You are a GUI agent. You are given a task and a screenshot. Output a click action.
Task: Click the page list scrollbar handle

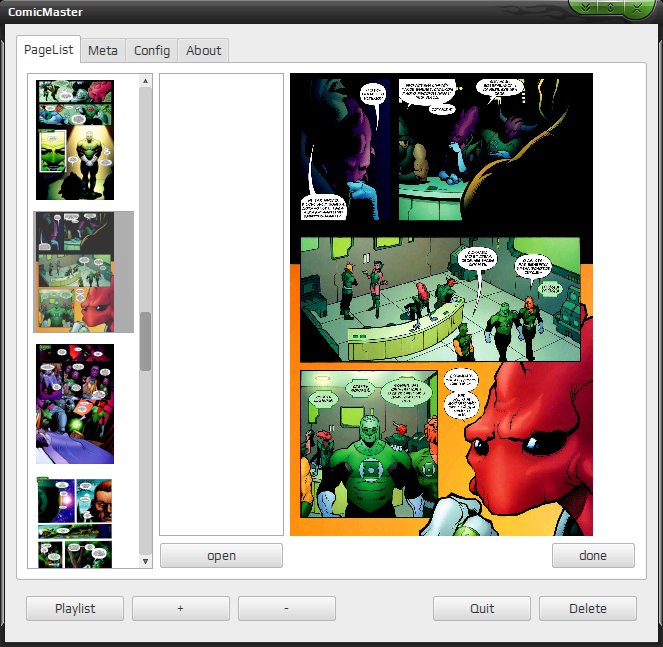(145, 341)
